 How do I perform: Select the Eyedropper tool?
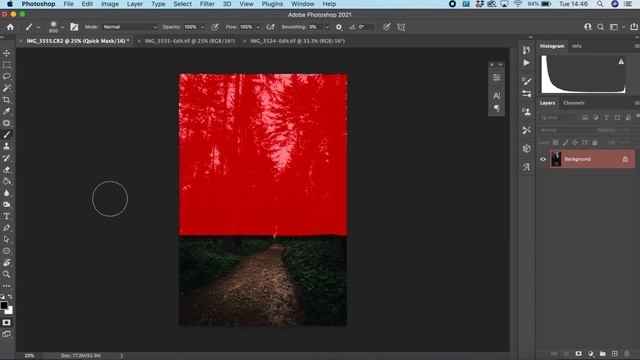[x=7, y=111]
